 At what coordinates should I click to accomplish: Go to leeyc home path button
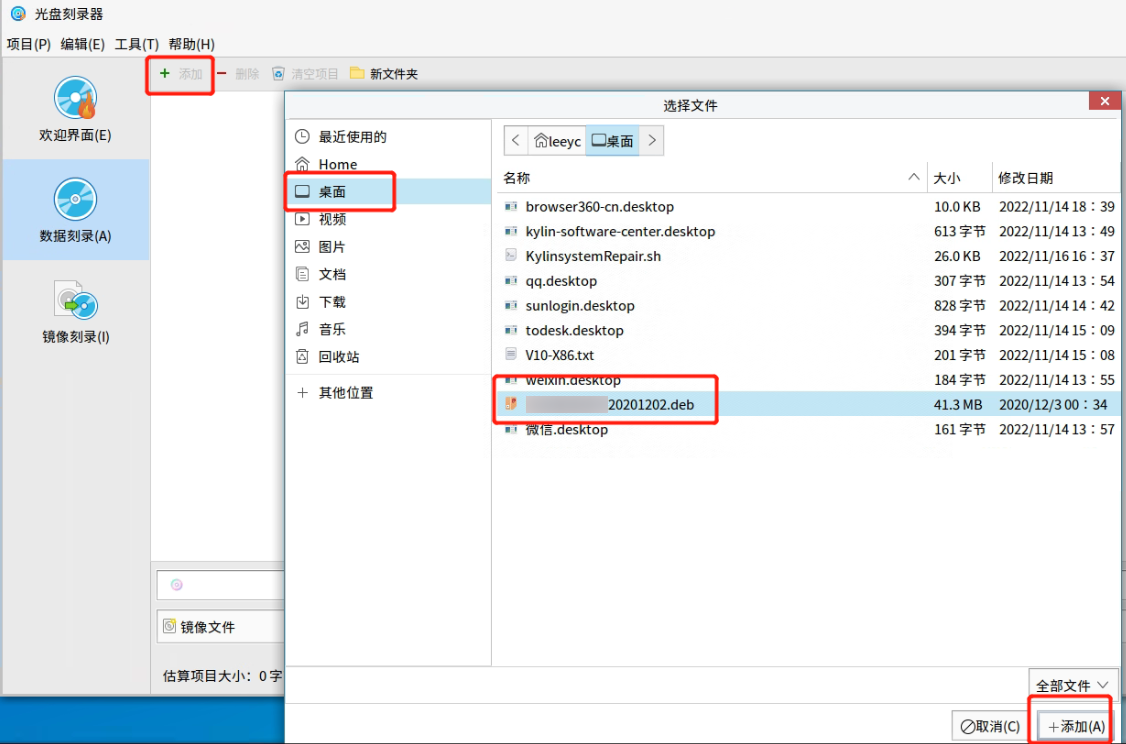pyautogui.click(x=557, y=141)
